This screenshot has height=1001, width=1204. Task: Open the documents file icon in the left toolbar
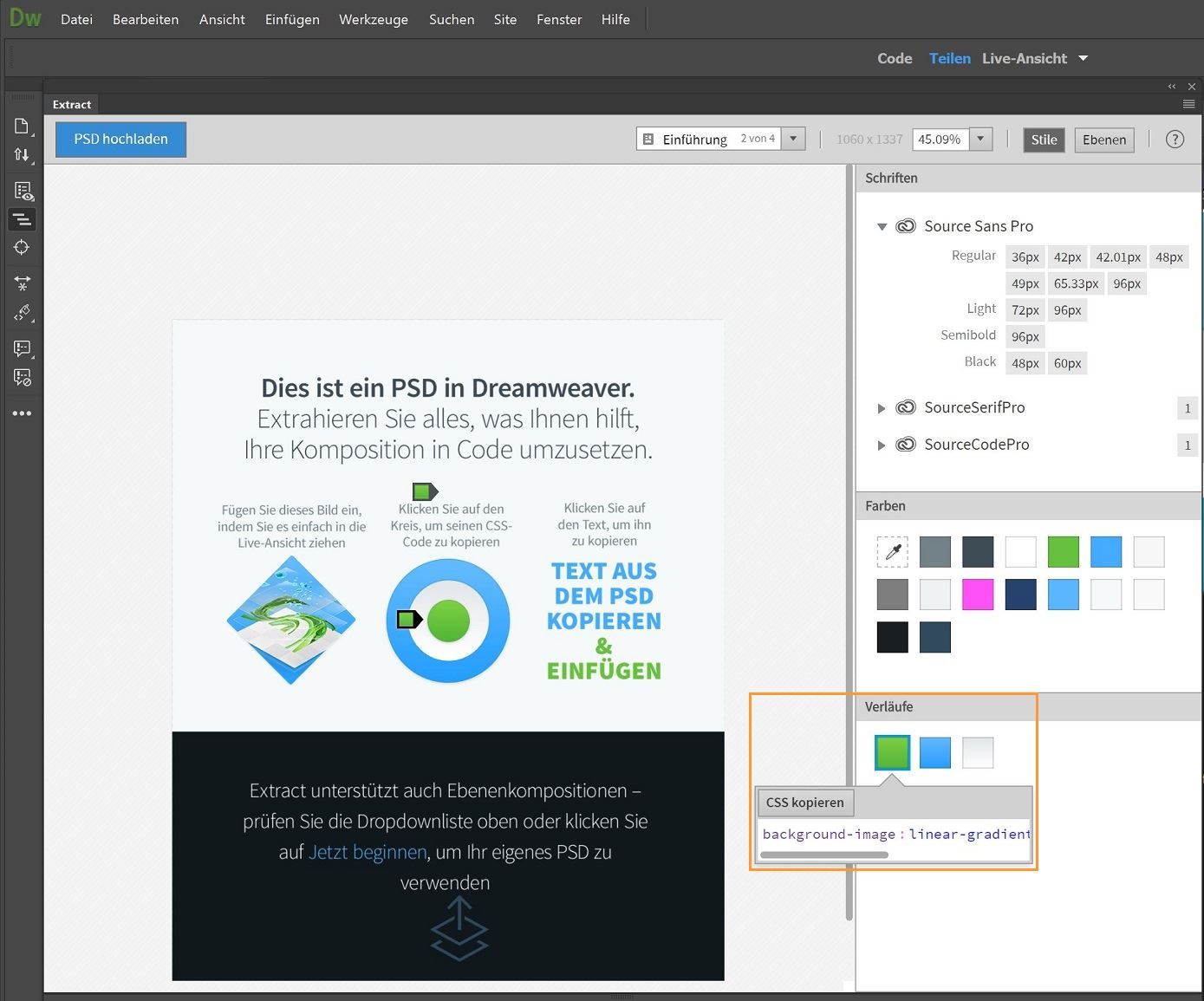[22, 127]
